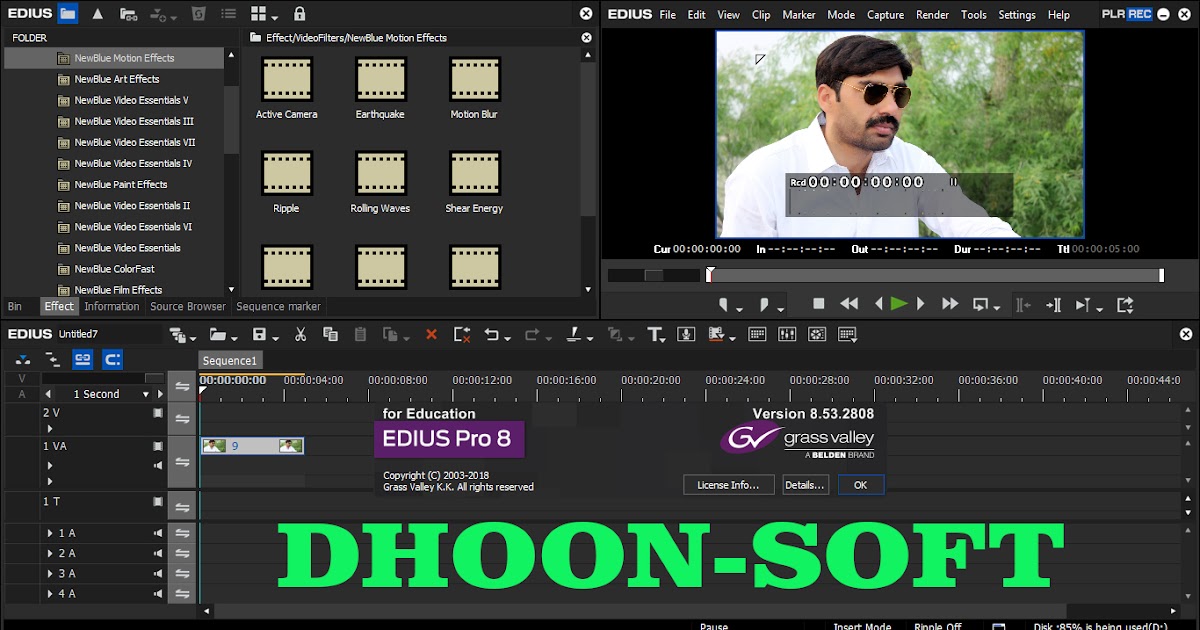Screen dimensions: 1200x630
Task: Open the Vector Scope/Waveform icon
Action: [x=817, y=334]
